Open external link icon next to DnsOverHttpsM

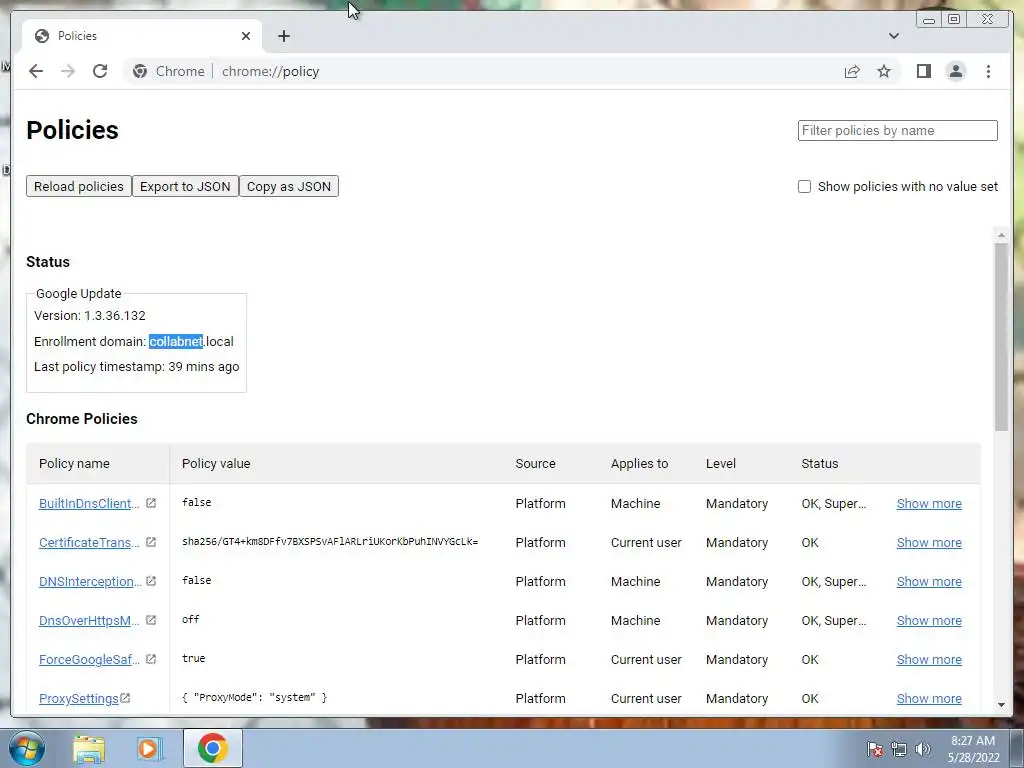[x=151, y=620]
